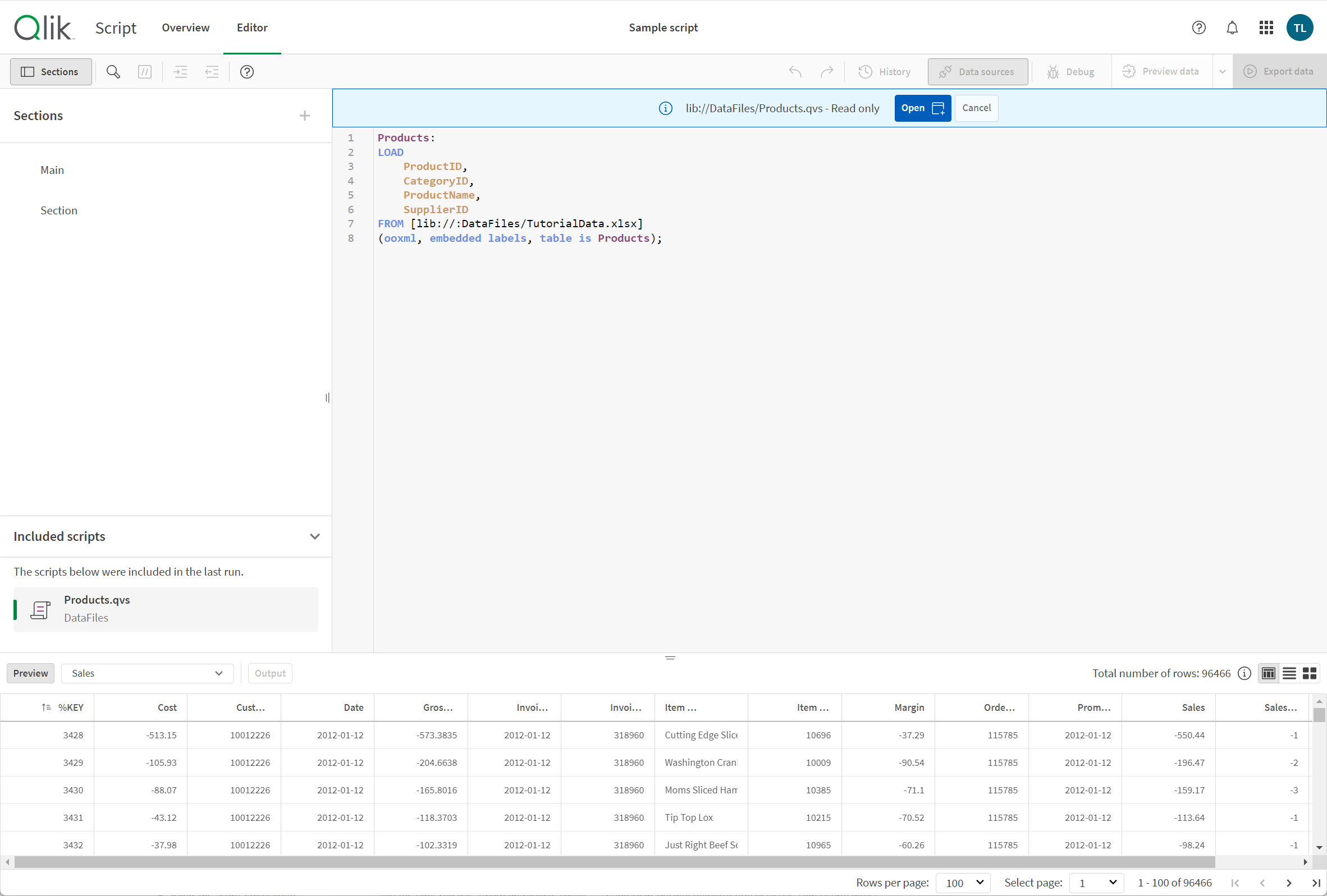Screen dimensions: 1327x896
Task: Click the undo arrow icon
Action: click(795, 71)
